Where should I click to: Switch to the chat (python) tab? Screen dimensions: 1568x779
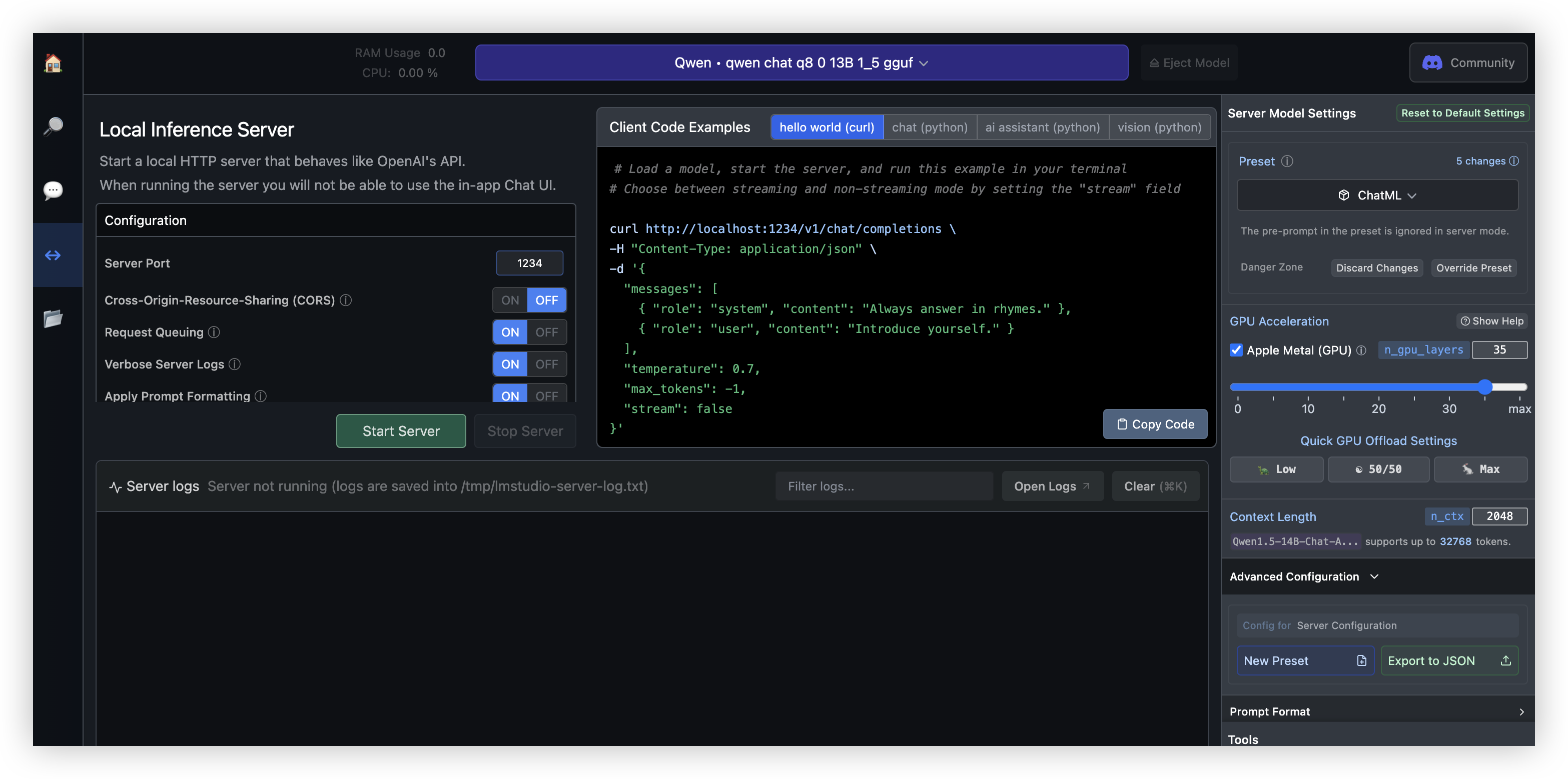pyautogui.click(x=930, y=127)
